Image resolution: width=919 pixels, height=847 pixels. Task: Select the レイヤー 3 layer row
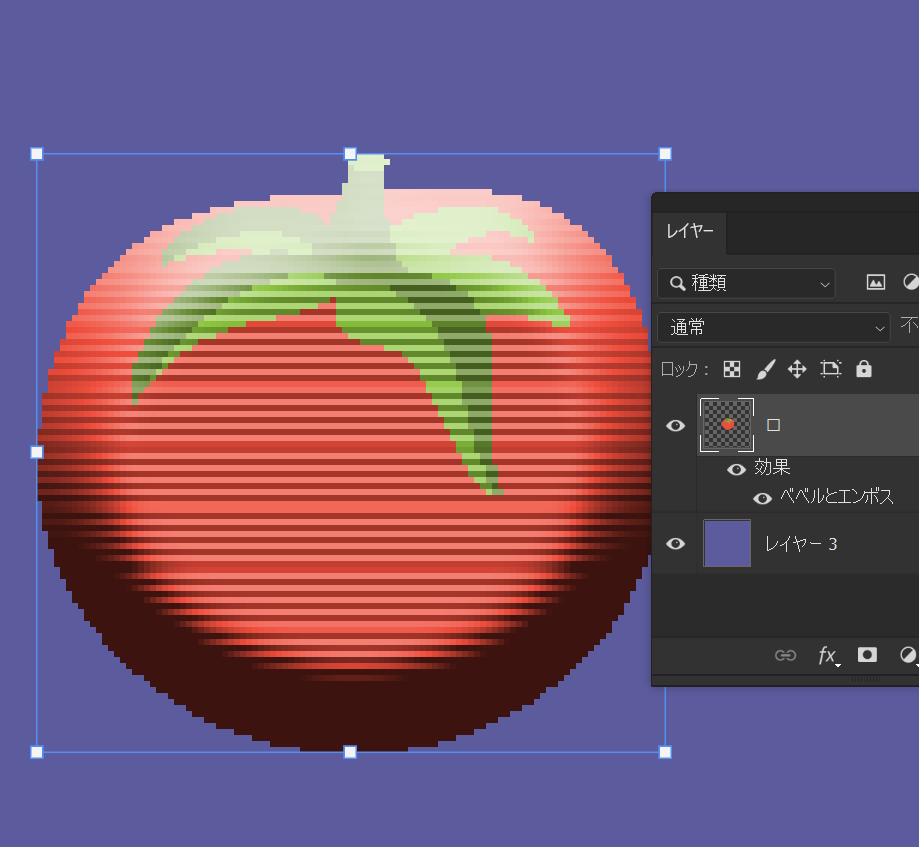840,543
